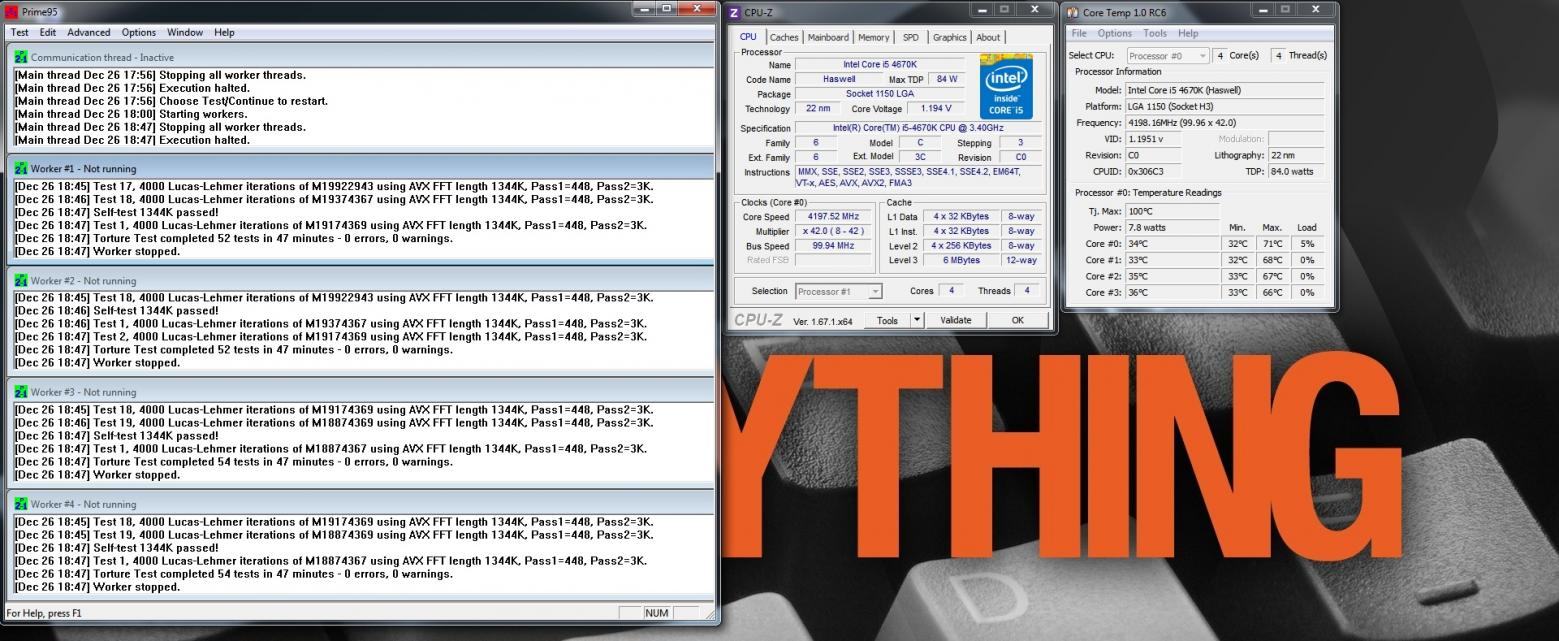The image size is (1559, 641).
Task: Click the Validate button in CPU-Z
Action: 956,320
